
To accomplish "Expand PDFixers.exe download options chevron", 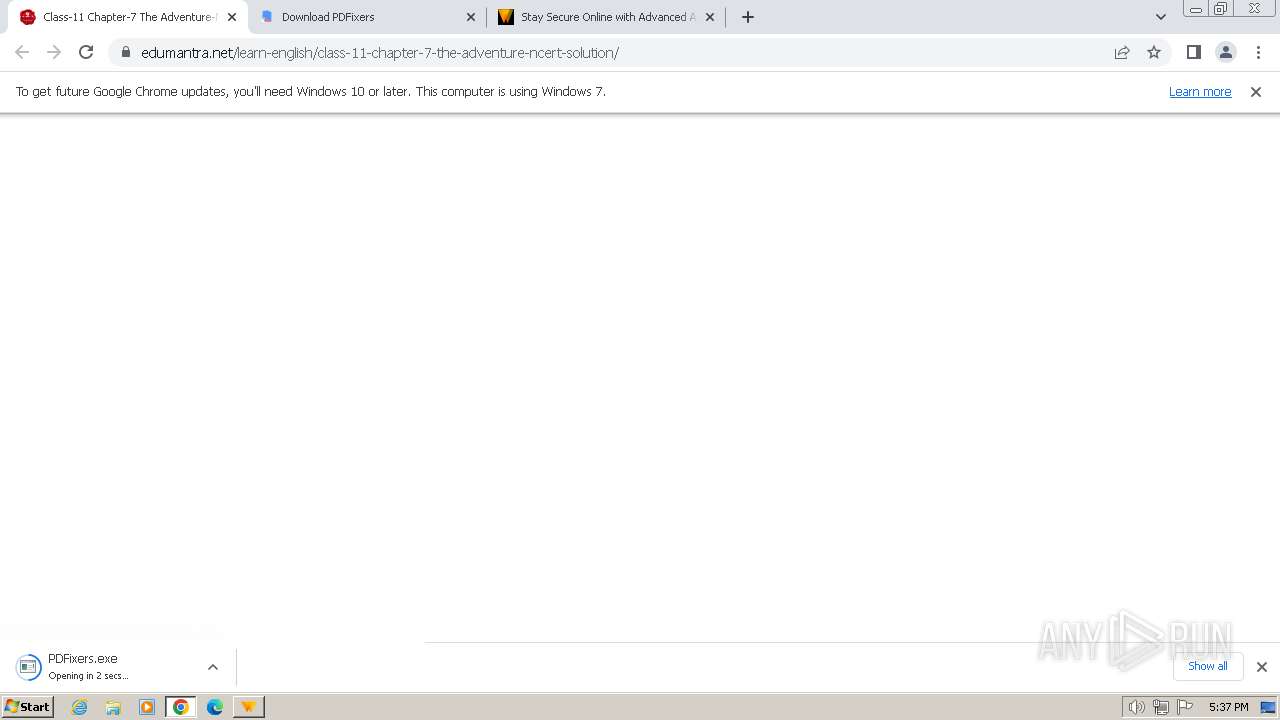I will coord(212,667).
